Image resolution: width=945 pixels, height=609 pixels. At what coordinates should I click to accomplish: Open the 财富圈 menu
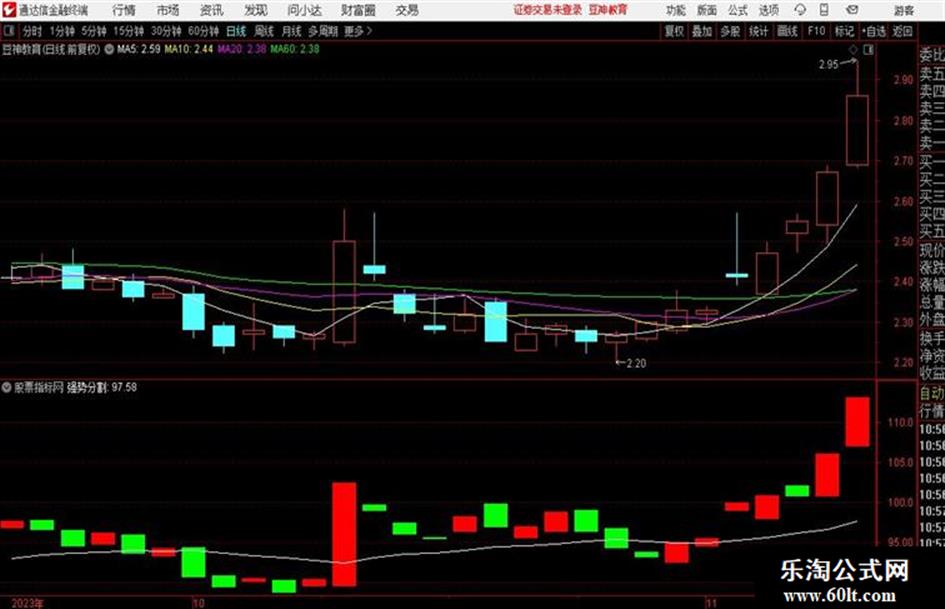[358, 10]
